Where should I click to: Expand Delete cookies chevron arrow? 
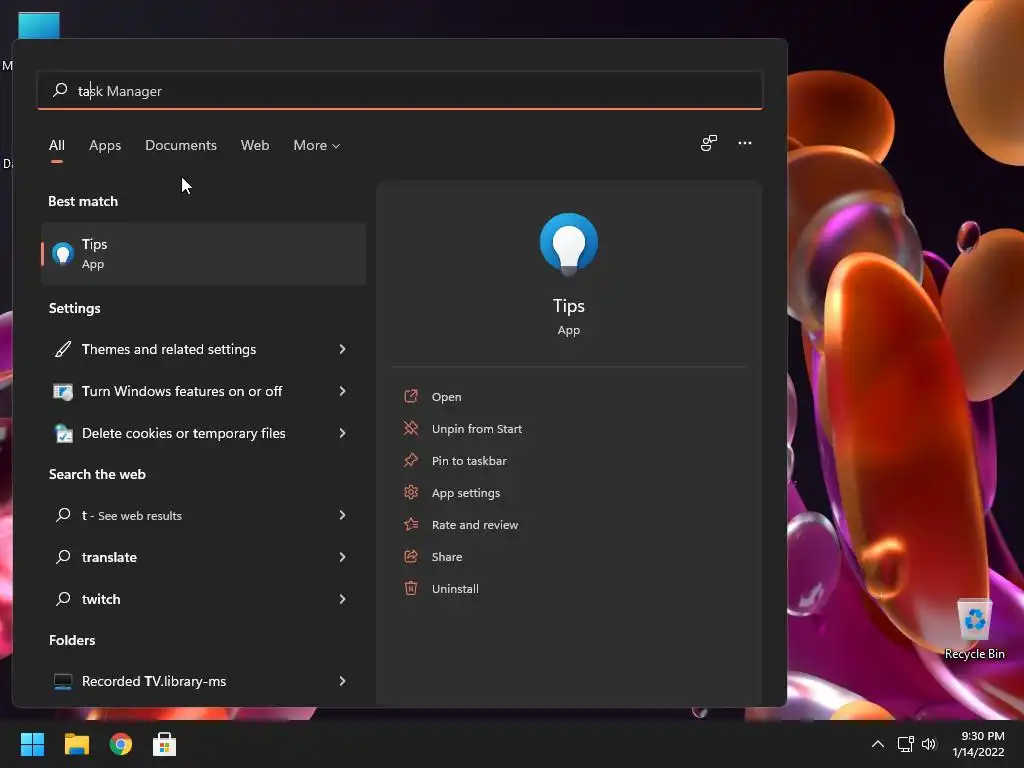click(x=342, y=433)
